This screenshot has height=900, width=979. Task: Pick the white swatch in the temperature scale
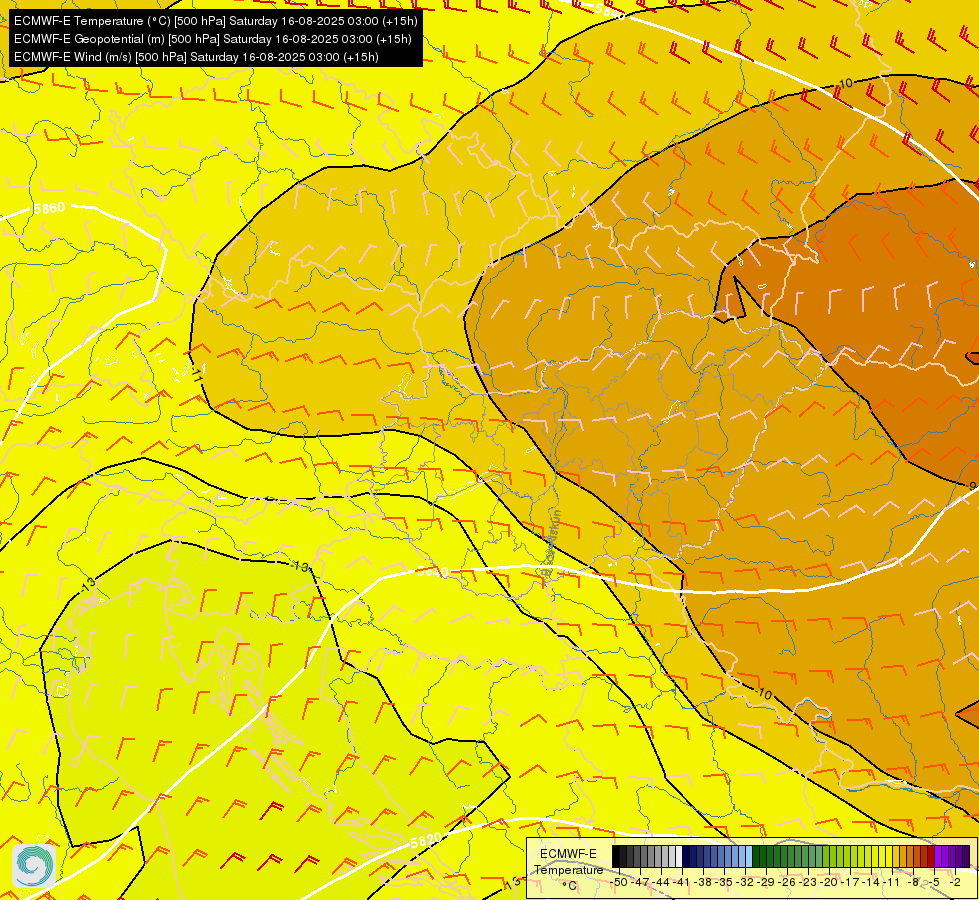coord(679,856)
